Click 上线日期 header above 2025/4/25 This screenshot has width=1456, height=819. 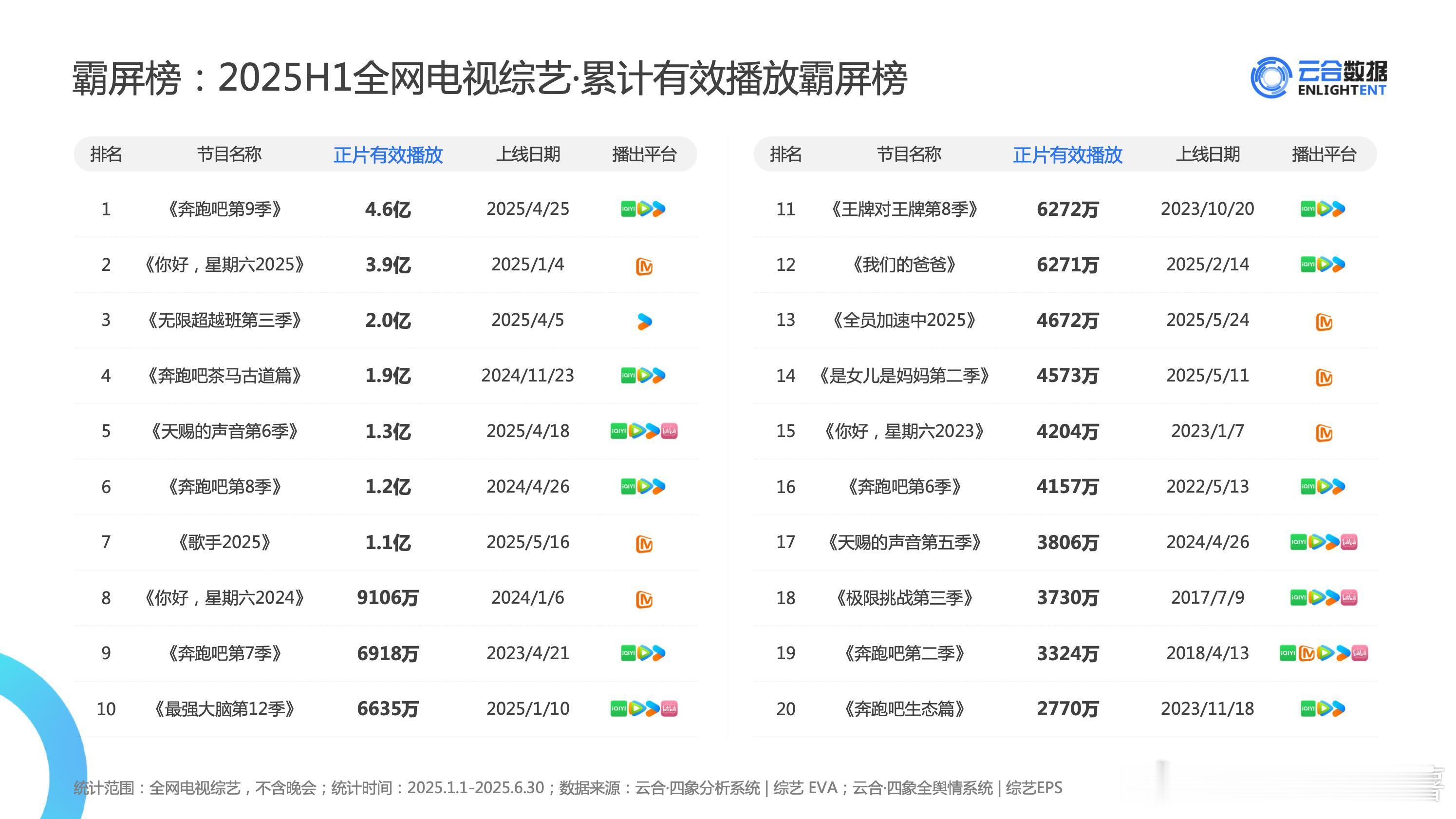click(x=528, y=154)
